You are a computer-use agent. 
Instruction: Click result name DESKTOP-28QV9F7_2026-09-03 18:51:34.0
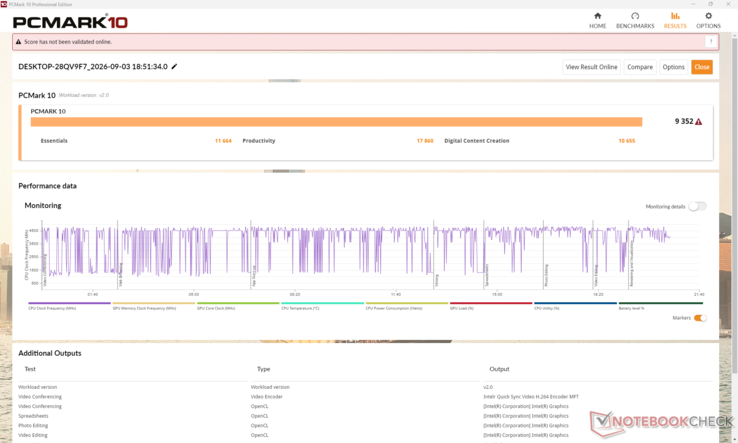point(93,66)
